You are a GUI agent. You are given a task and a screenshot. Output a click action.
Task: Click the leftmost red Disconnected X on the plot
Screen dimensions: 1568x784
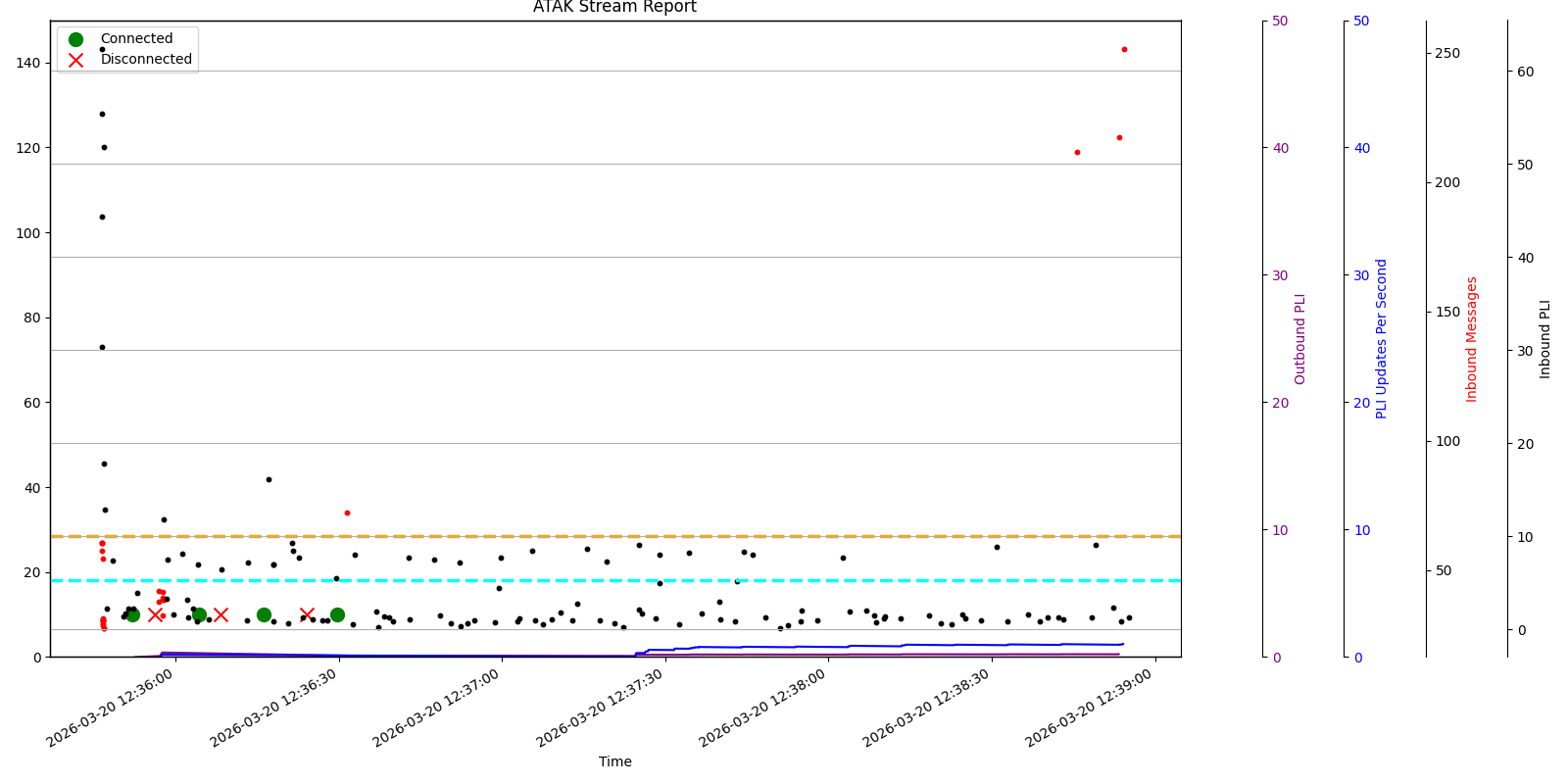point(155,614)
